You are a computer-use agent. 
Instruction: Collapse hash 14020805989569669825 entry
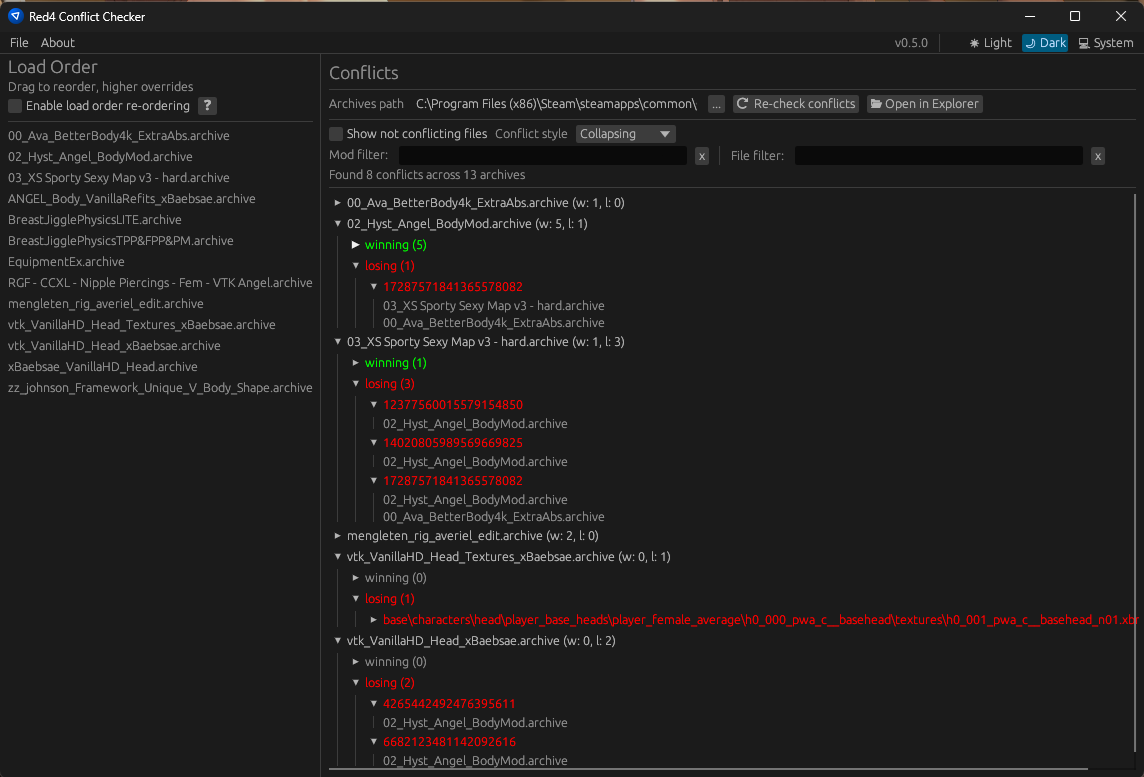tap(374, 443)
